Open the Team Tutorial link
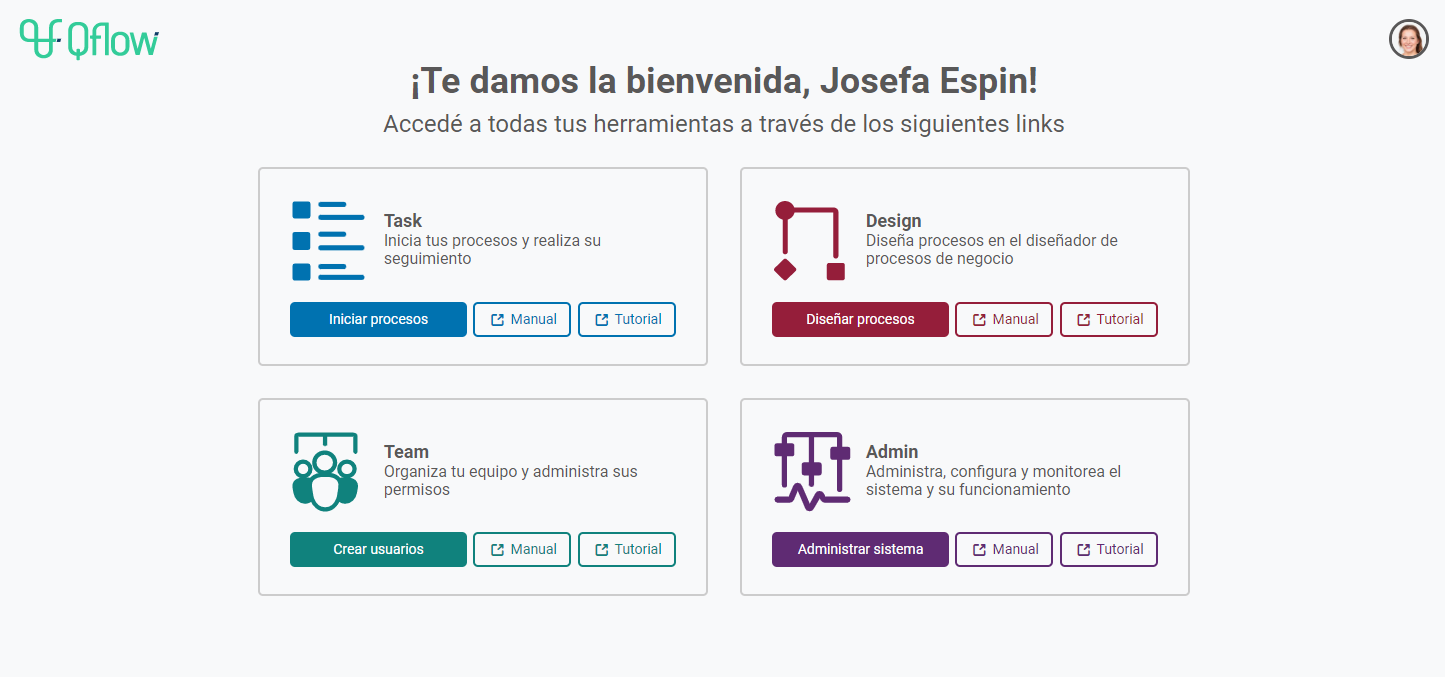 (627, 550)
